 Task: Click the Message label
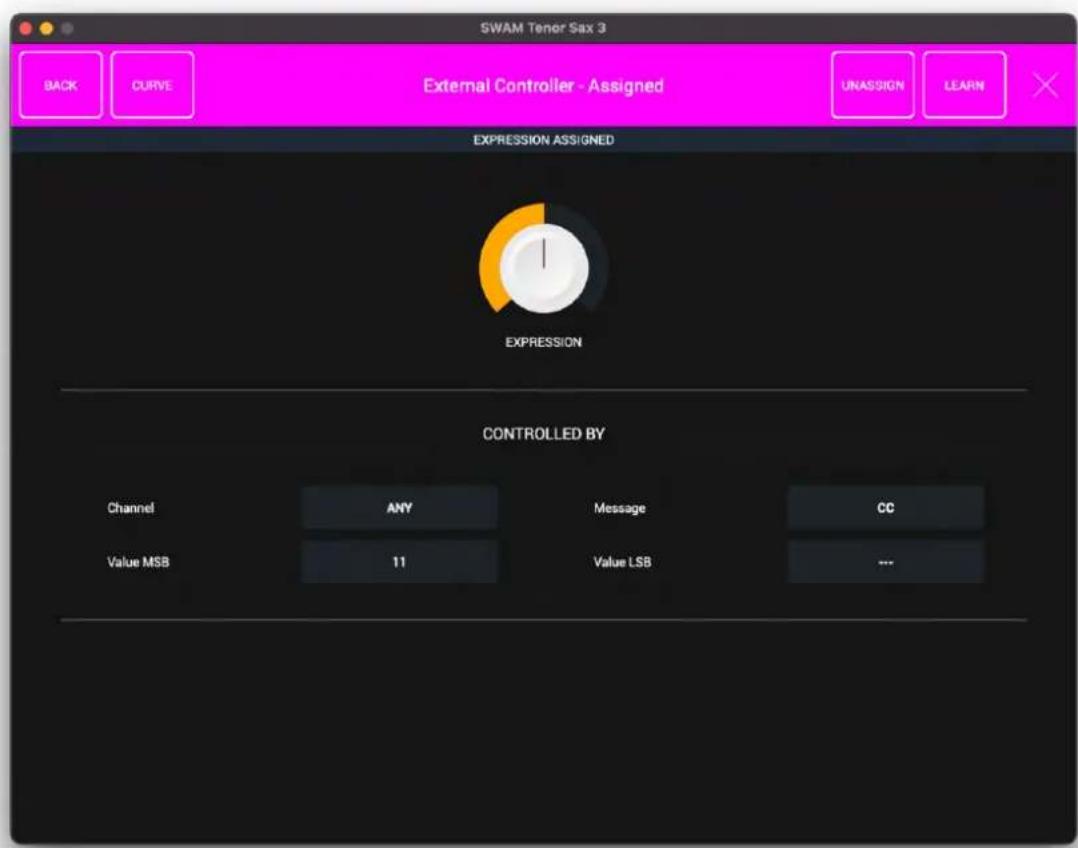coord(619,508)
